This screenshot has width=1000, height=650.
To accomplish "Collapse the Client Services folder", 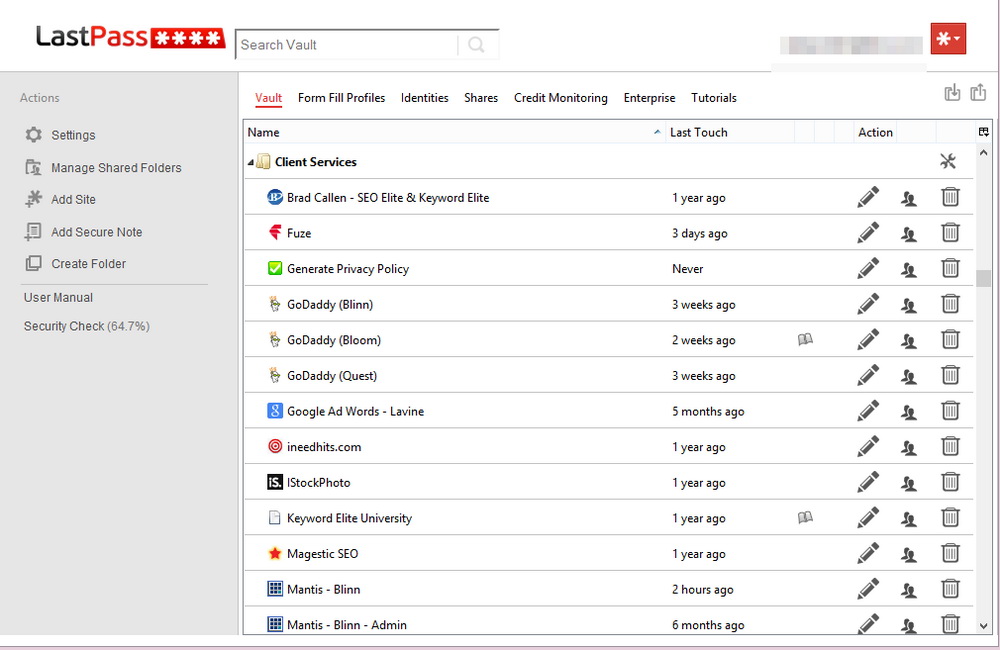I will (251, 163).
